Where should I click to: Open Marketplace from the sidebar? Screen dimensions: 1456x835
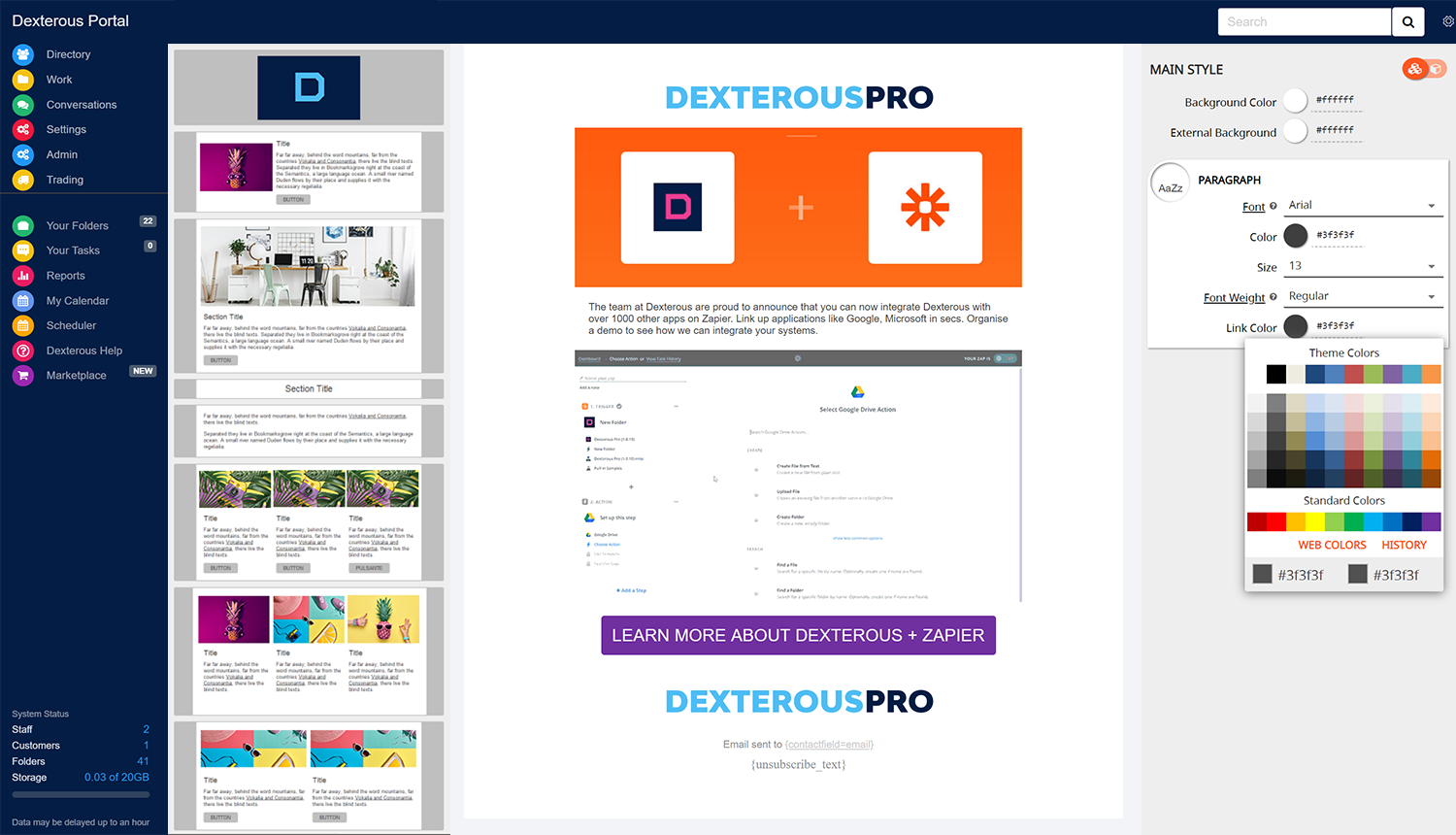click(x=77, y=376)
